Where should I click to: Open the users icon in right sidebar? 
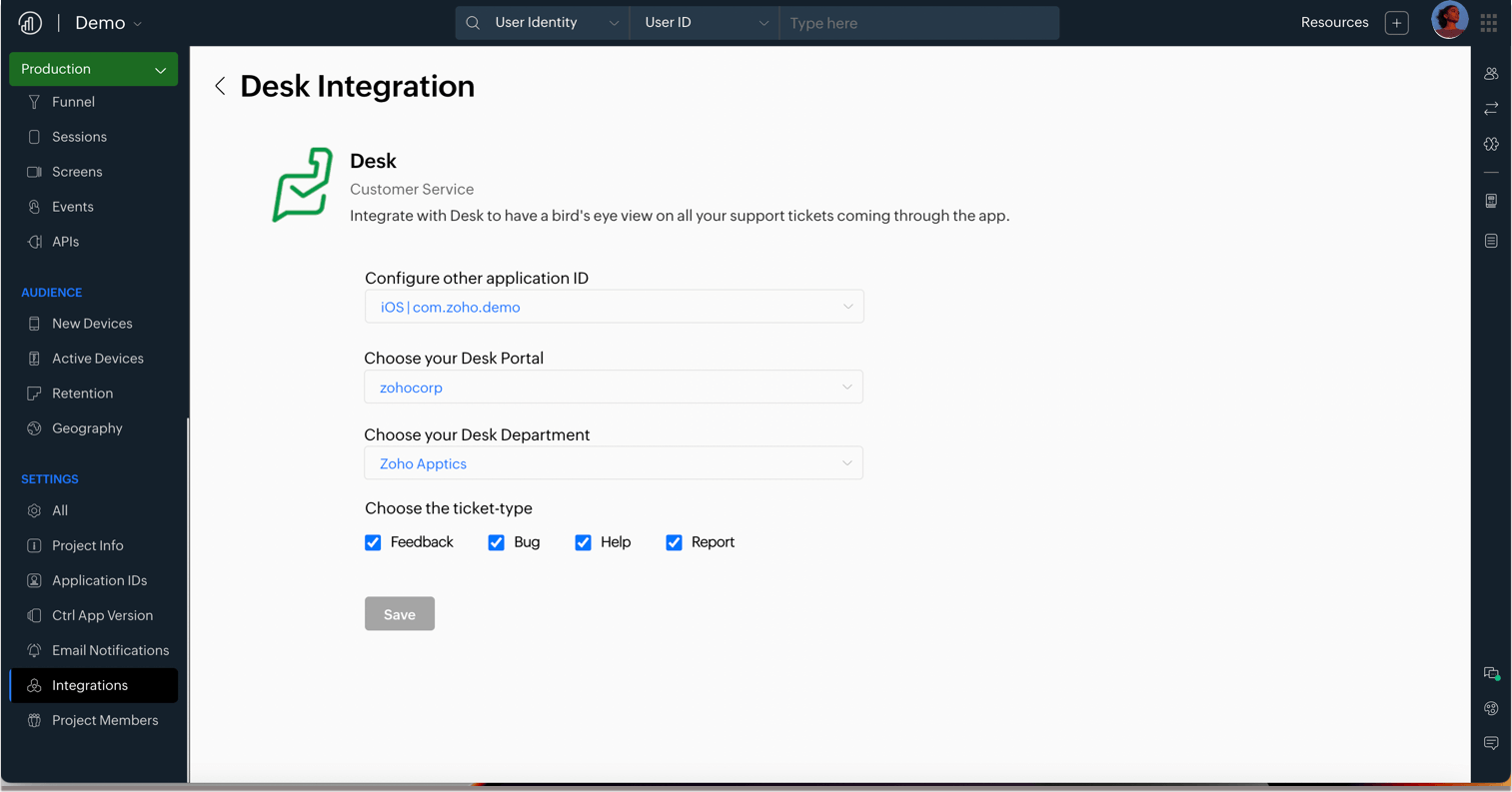(x=1490, y=74)
